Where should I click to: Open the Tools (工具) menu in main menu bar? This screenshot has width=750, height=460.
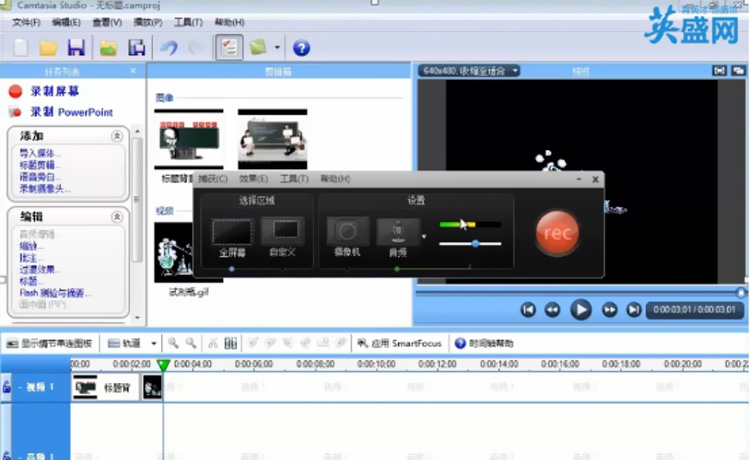click(187, 22)
